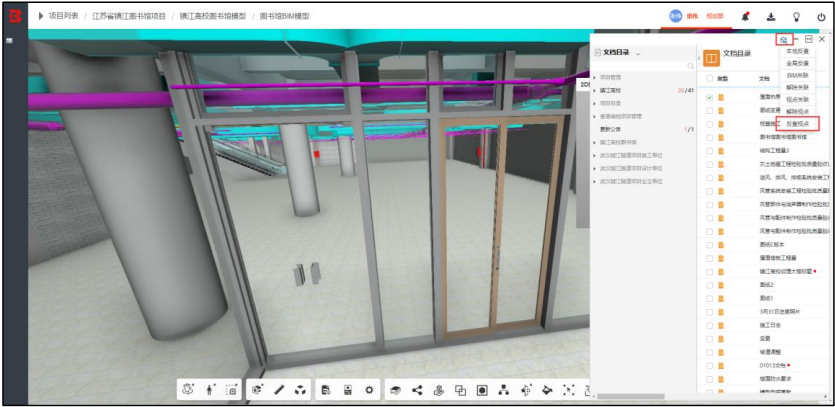Screen dimensions: 835x407
Task: Open the gear settings icon in bottom toolbar
Action: (x=369, y=390)
